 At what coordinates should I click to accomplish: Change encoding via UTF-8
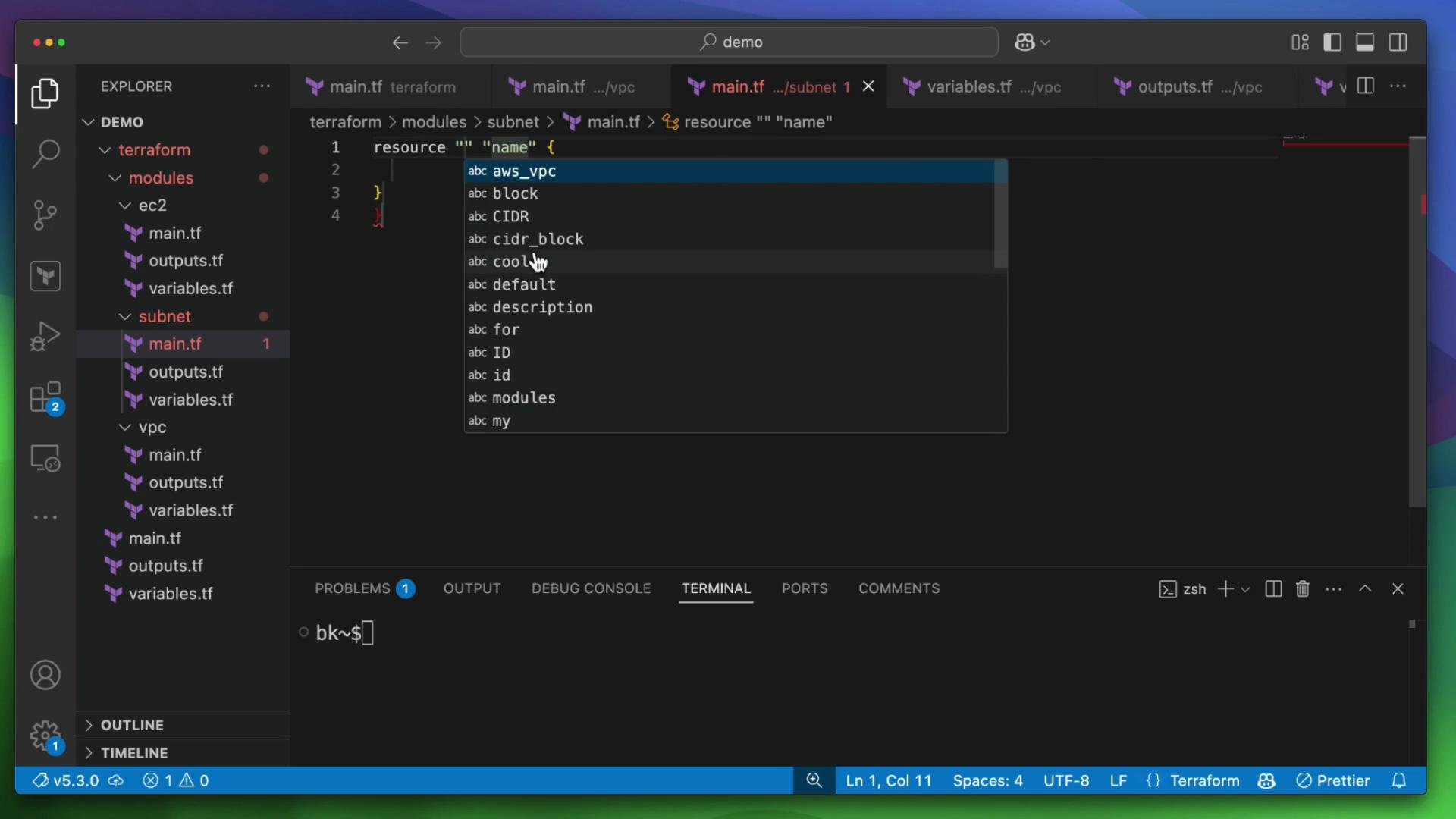point(1066,780)
